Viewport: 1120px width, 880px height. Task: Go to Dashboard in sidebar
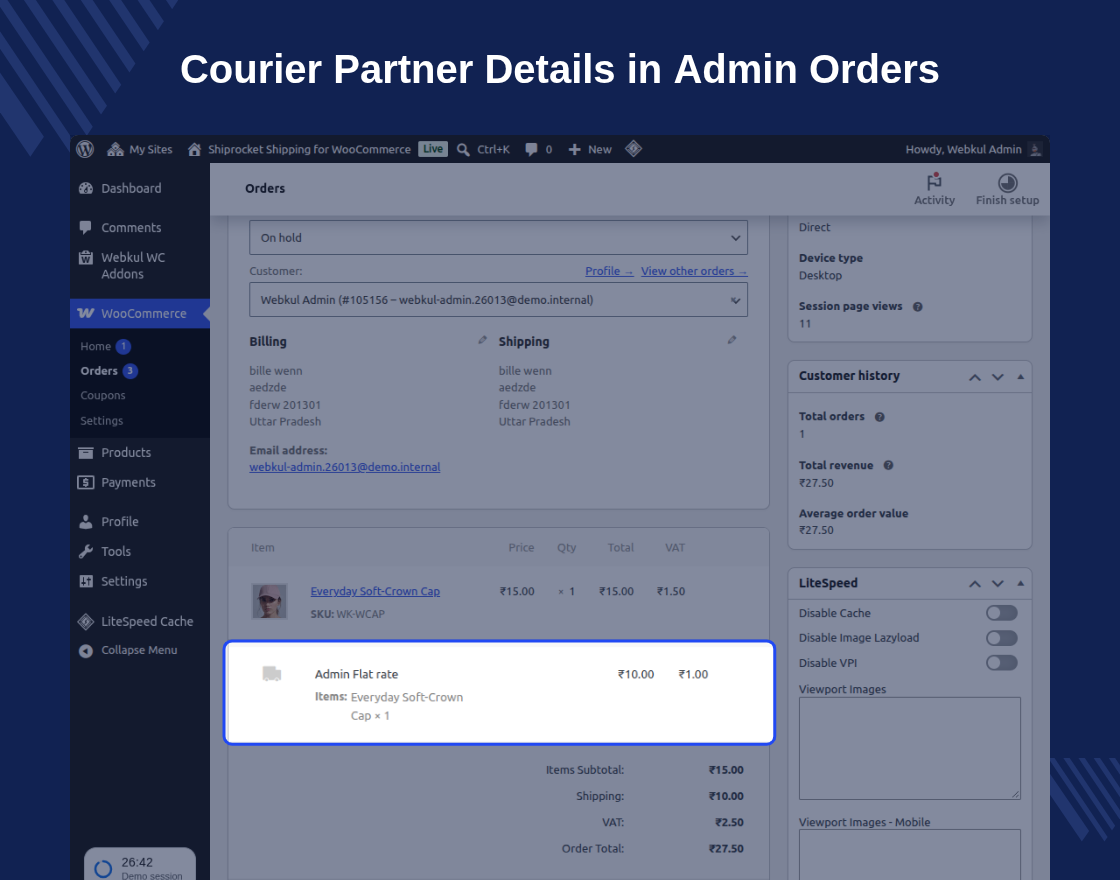(x=131, y=189)
